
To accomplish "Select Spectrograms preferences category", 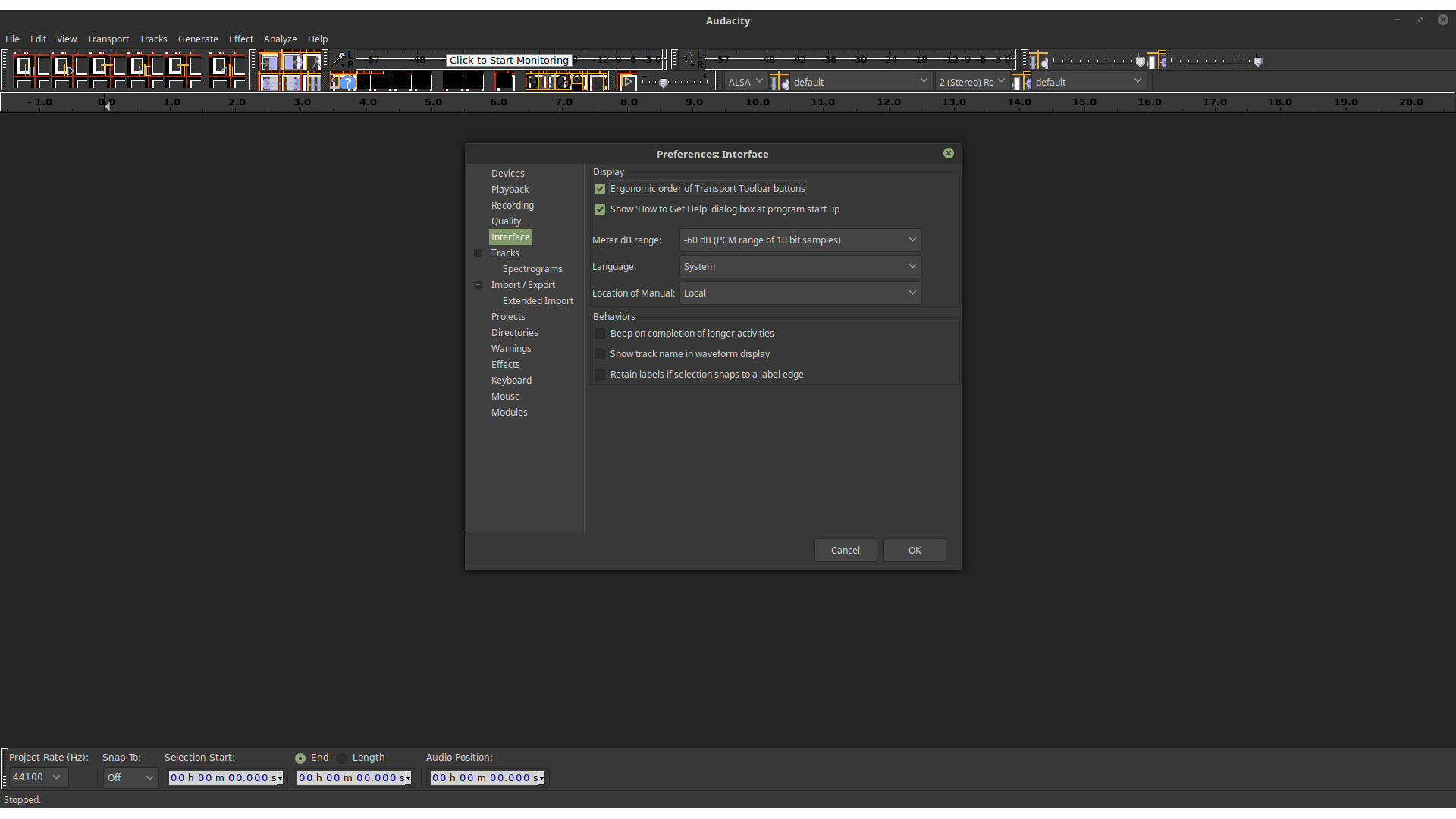I will coord(532,269).
